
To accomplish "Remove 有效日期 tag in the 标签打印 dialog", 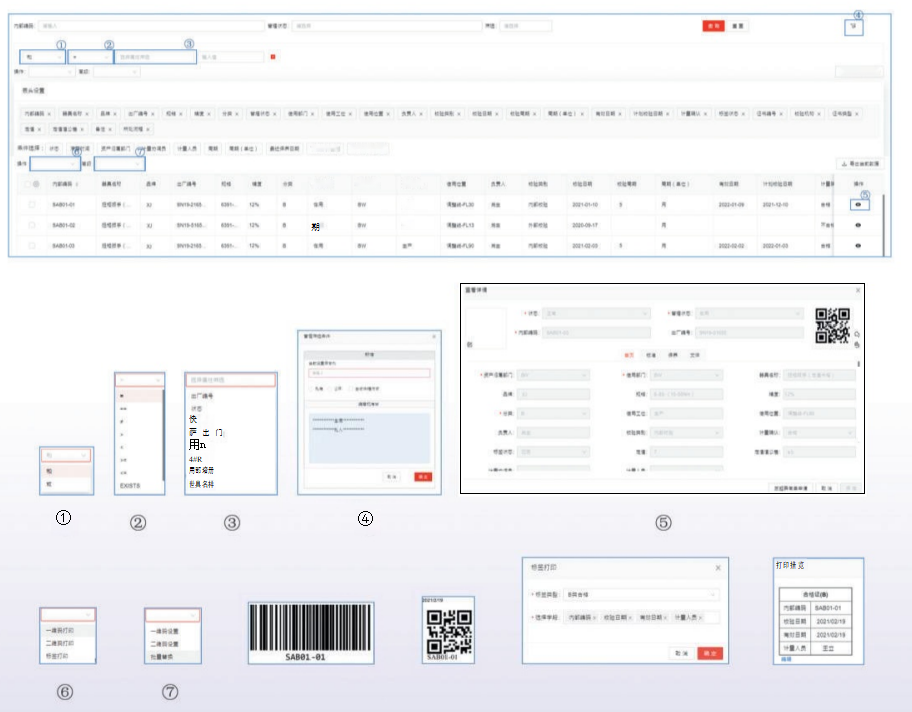I will pyautogui.click(x=665, y=617).
